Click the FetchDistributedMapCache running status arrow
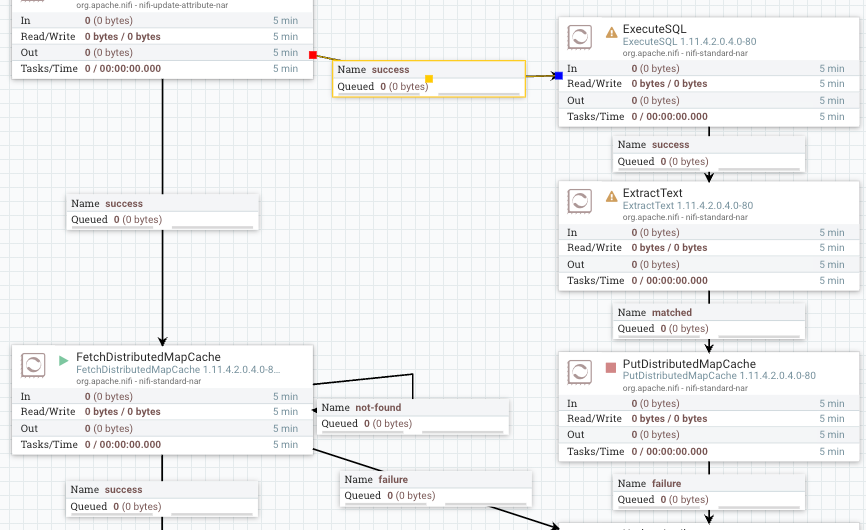Image resolution: width=866 pixels, height=530 pixels. coord(64,361)
